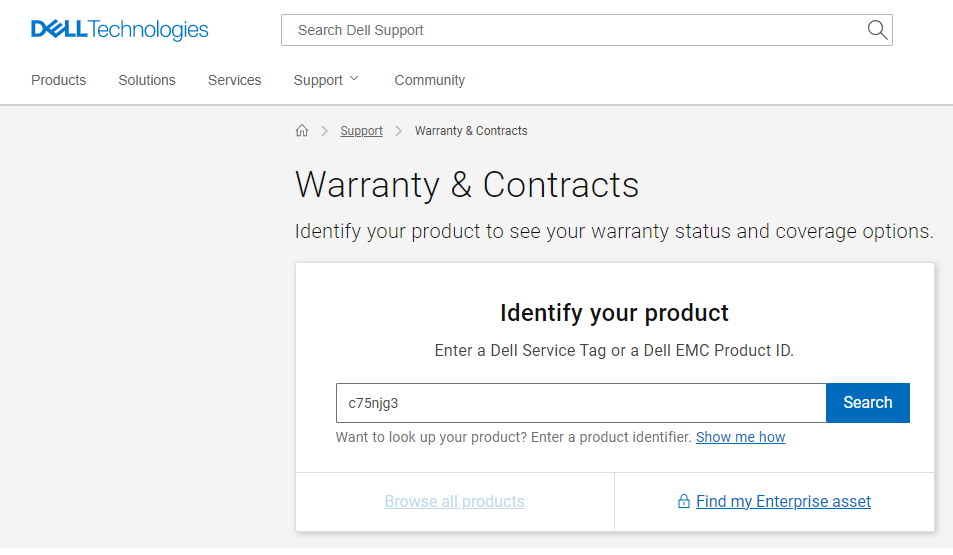Click inside the service tag field containing c75njg3

pos(581,403)
